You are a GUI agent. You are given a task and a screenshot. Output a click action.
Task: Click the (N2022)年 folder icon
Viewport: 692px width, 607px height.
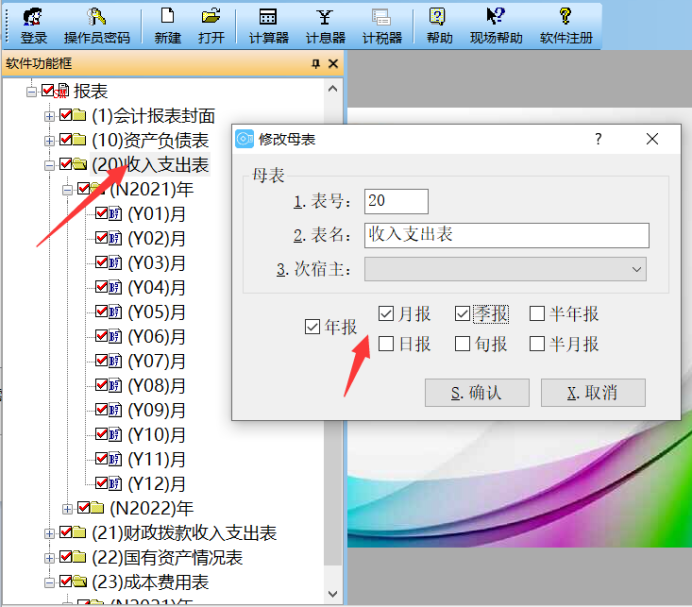(97, 508)
